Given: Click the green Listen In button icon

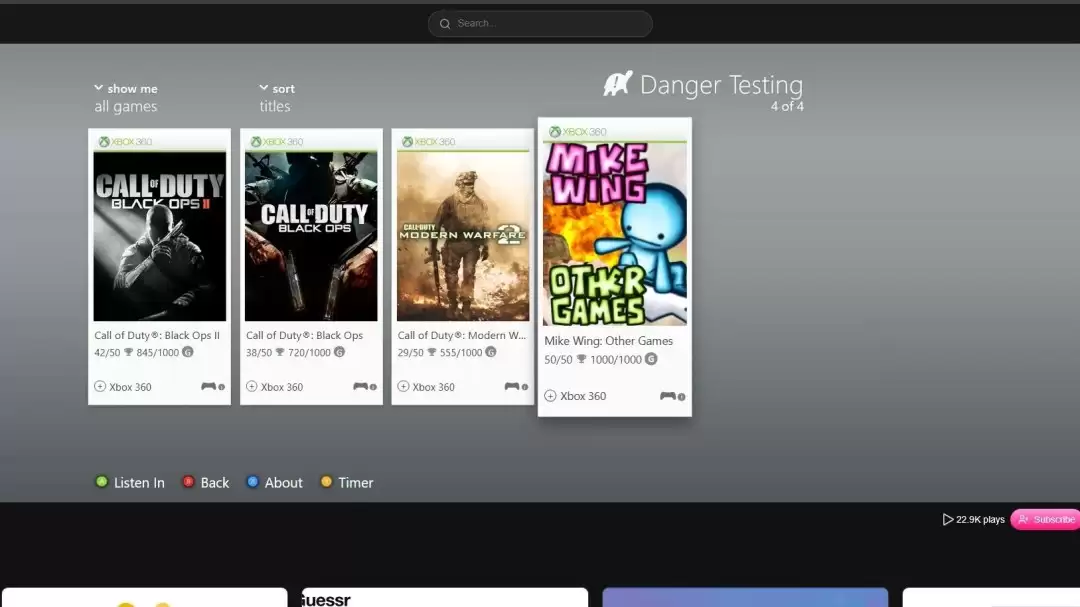Looking at the screenshot, I should click(101, 482).
